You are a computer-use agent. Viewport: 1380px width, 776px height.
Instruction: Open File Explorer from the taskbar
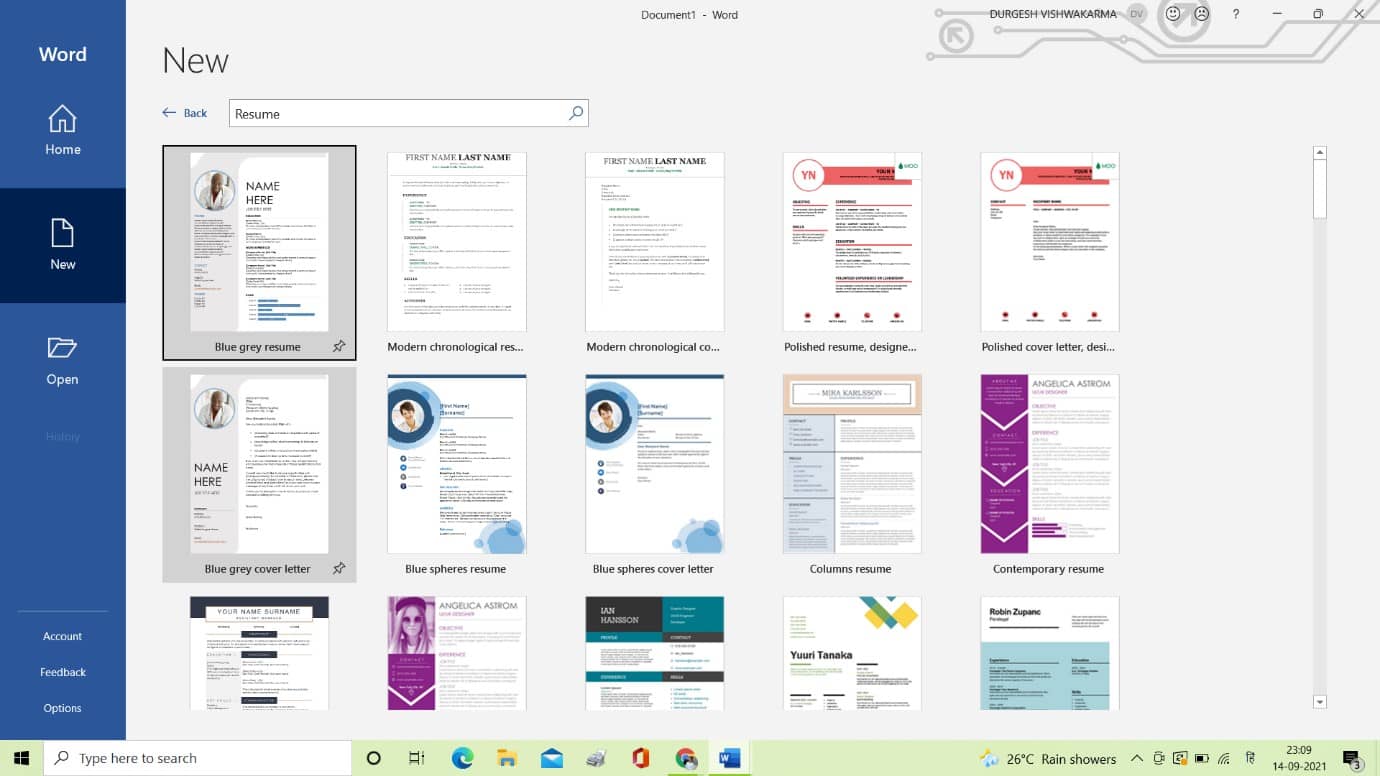[507, 758]
